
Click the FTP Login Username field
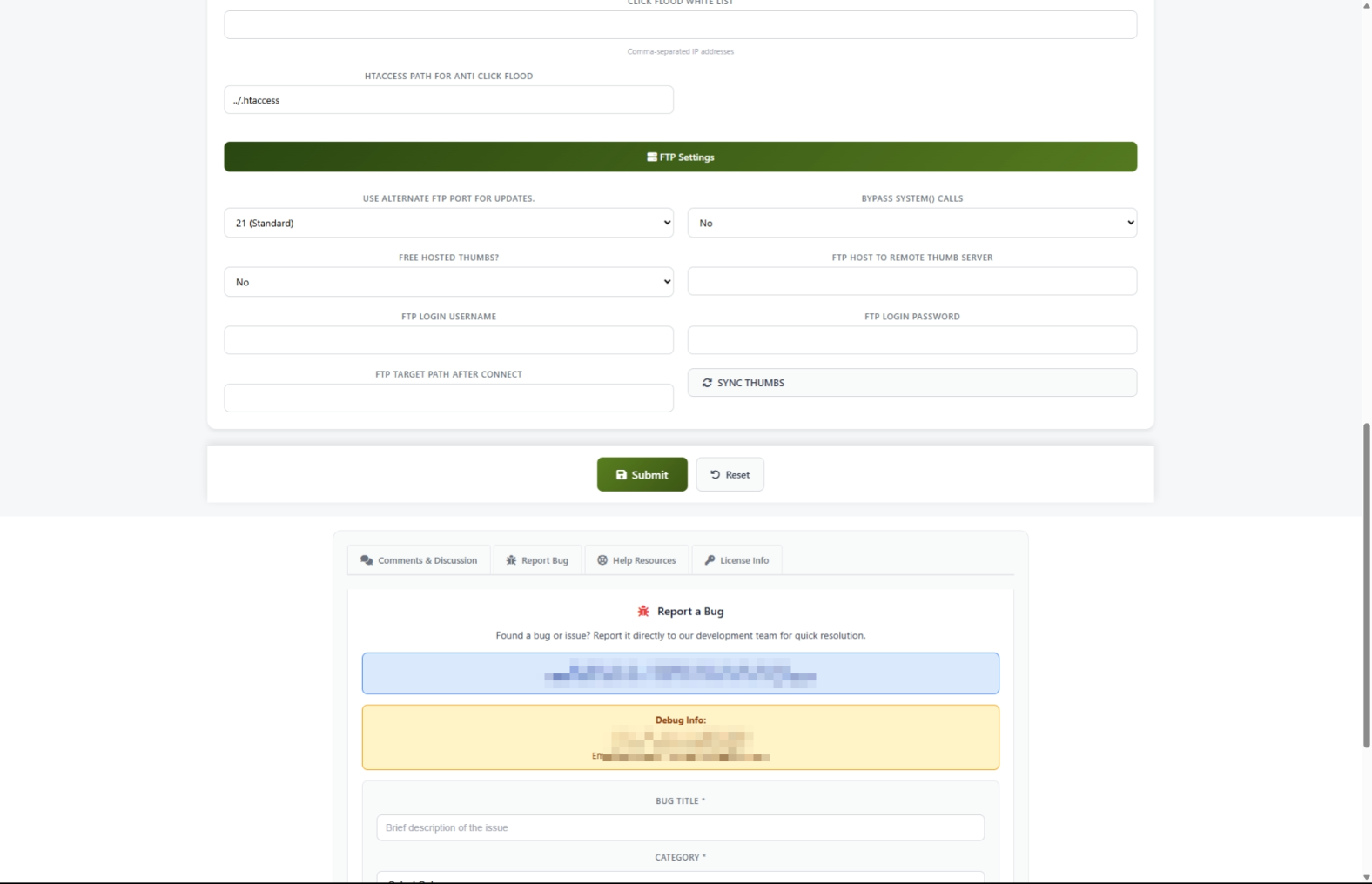coord(448,340)
